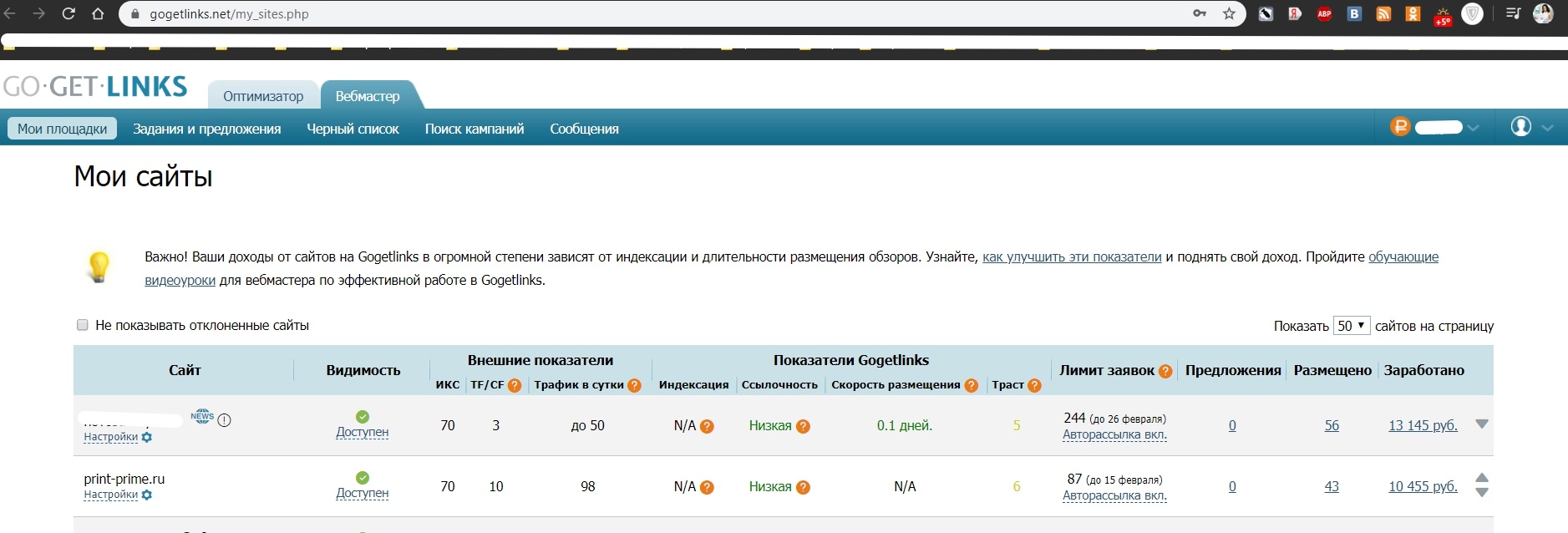
Task: Click the browser reload button
Action: click(x=69, y=13)
